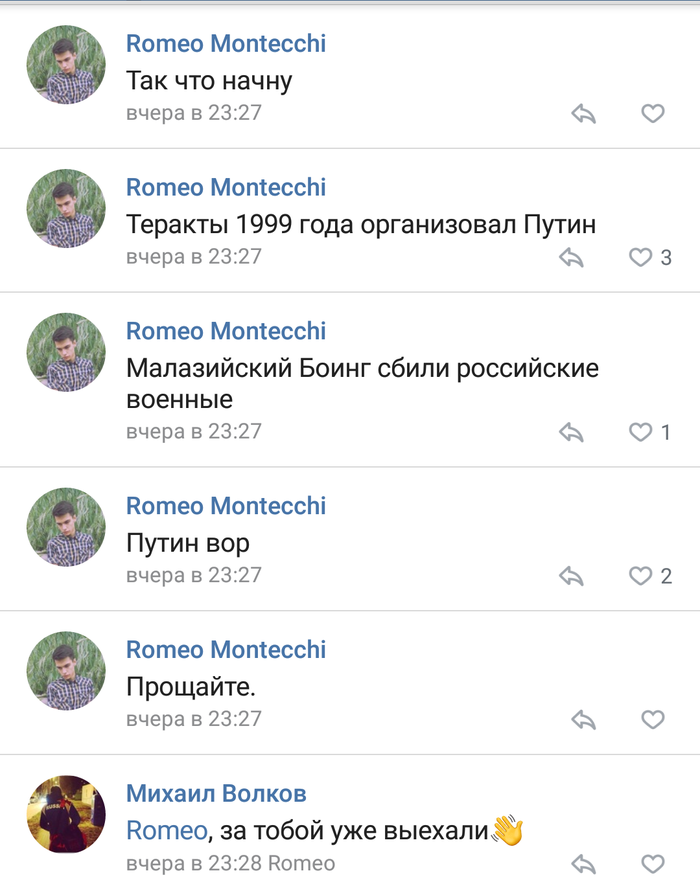The width and height of the screenshot is (700, 895).
Task: Click "вчера в 23:28 Romeo" reply timestamp
Action: 230,863
